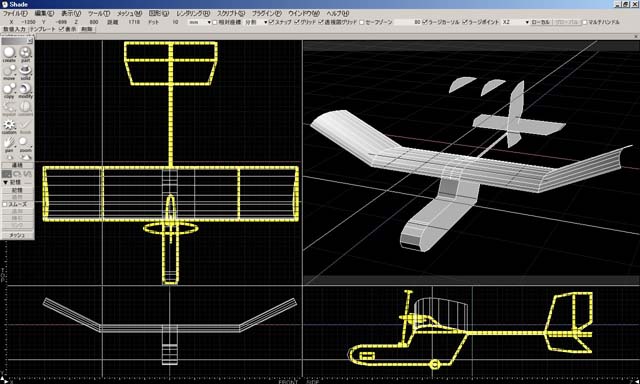This screenshot has height=384, width=640.
Task: Open the mm units dropdown
Action: (x=199, y=22)
